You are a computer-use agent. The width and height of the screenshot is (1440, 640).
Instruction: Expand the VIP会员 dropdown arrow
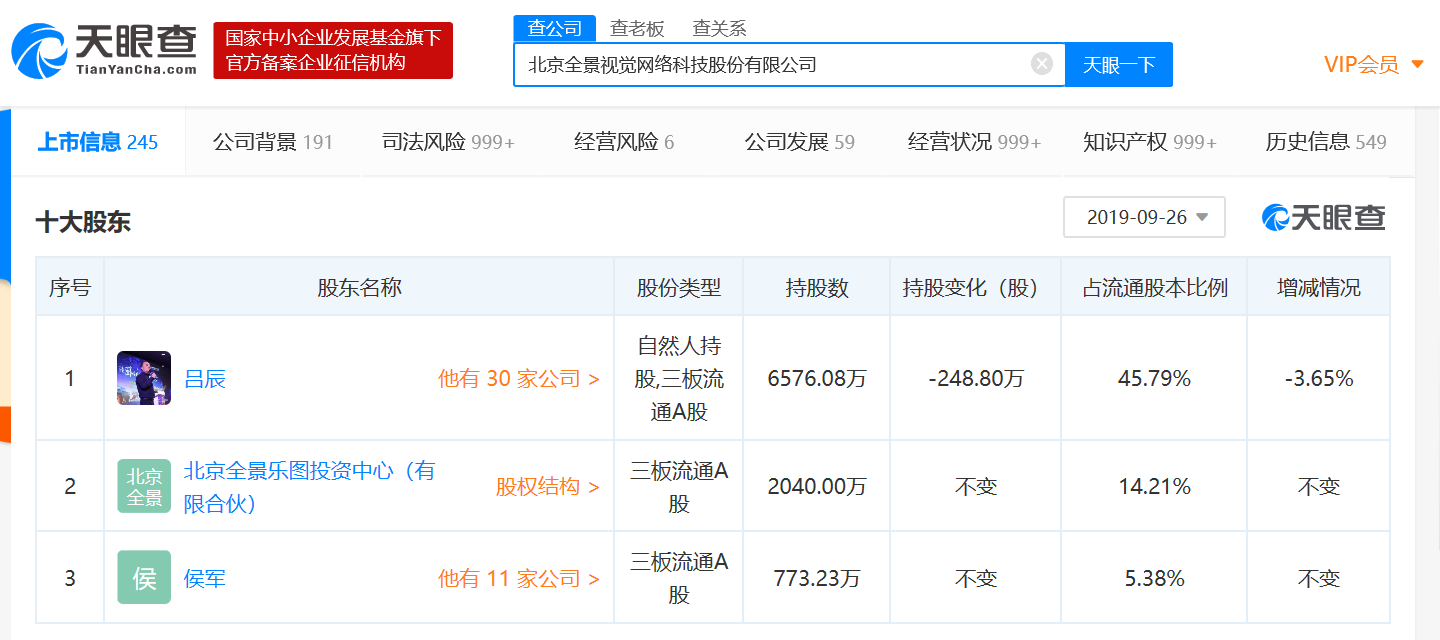click(x=1417, y=65)
